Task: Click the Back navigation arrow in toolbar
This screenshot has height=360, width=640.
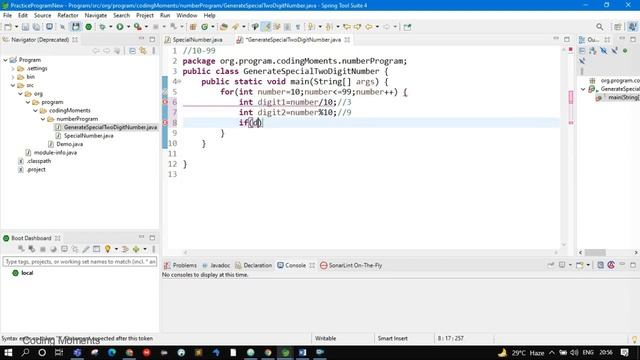Action: (369, 27)
